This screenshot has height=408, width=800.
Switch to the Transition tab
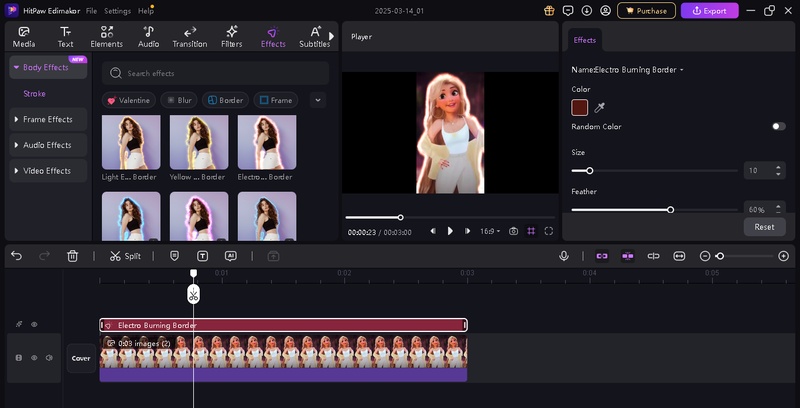[189, 37]
